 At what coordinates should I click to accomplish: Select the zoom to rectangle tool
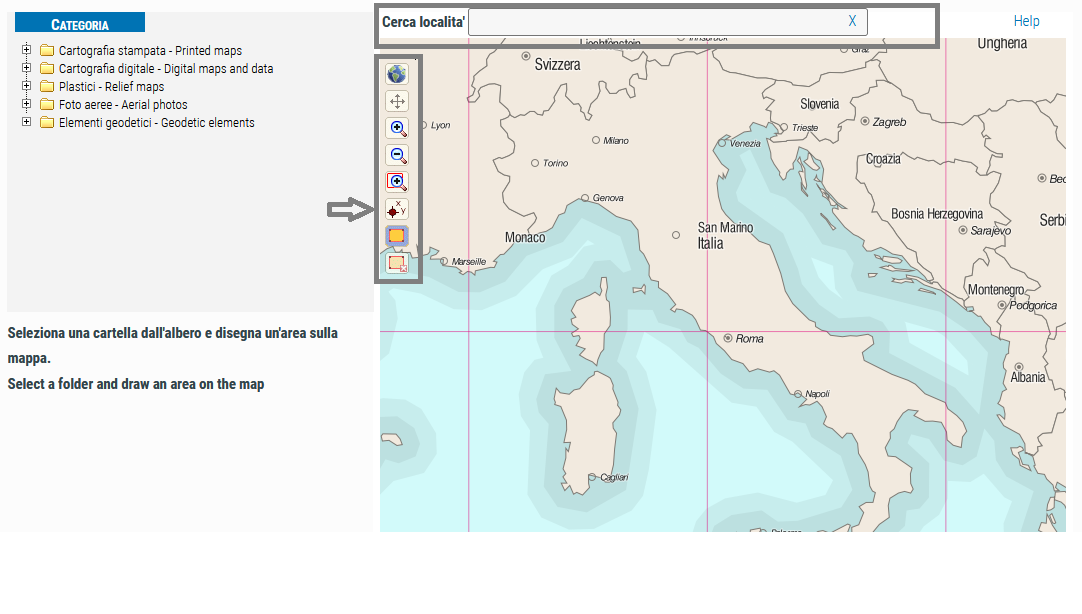coord(397,182)
